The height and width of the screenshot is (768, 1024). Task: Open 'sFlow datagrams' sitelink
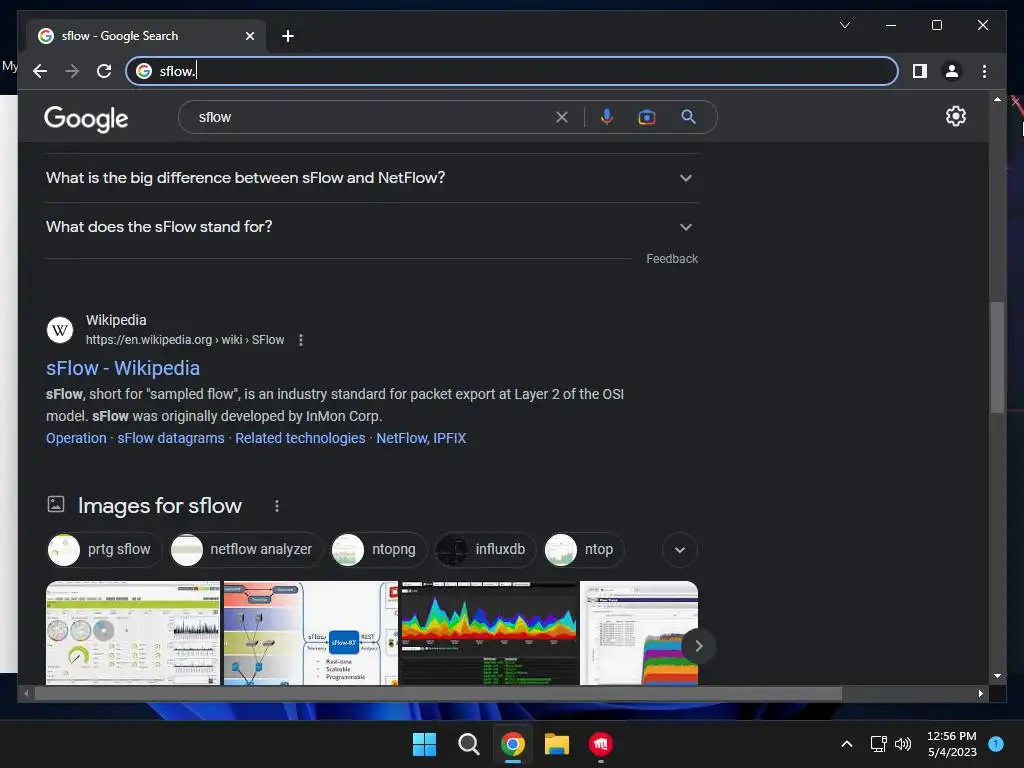170,438
